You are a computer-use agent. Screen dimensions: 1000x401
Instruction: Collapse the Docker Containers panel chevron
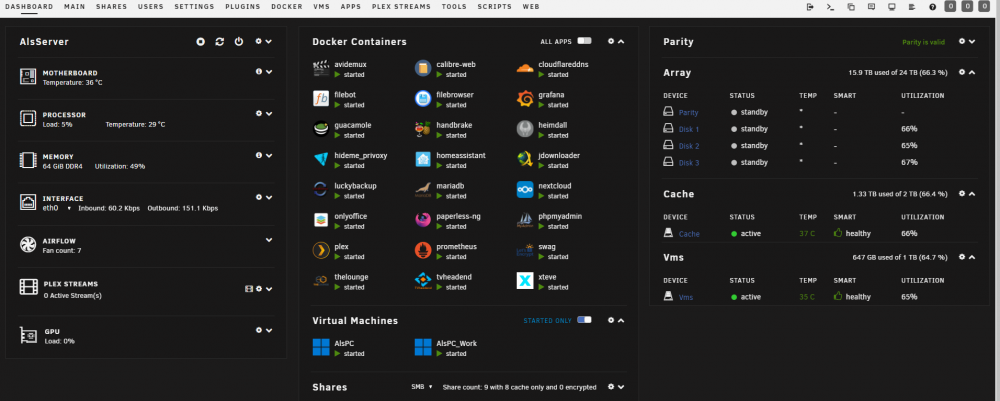[x=622, y=41]
